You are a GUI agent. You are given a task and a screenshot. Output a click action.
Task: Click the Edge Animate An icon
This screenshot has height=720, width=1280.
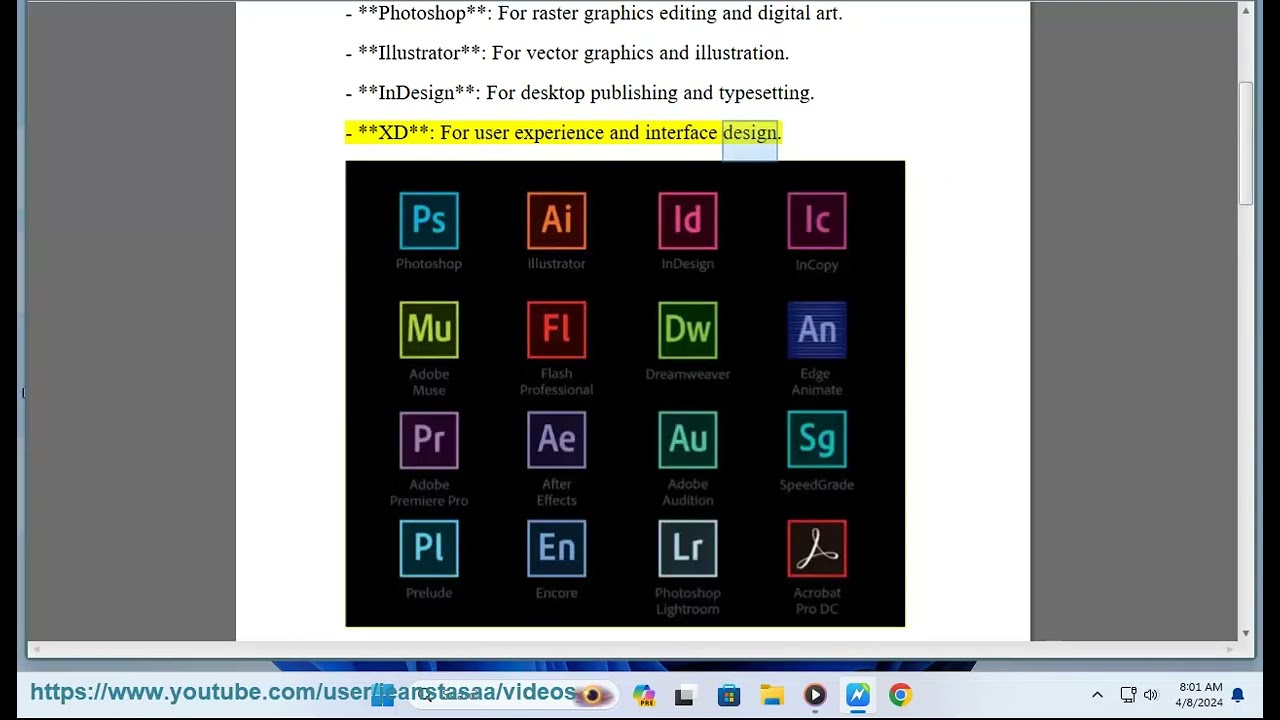817,329
